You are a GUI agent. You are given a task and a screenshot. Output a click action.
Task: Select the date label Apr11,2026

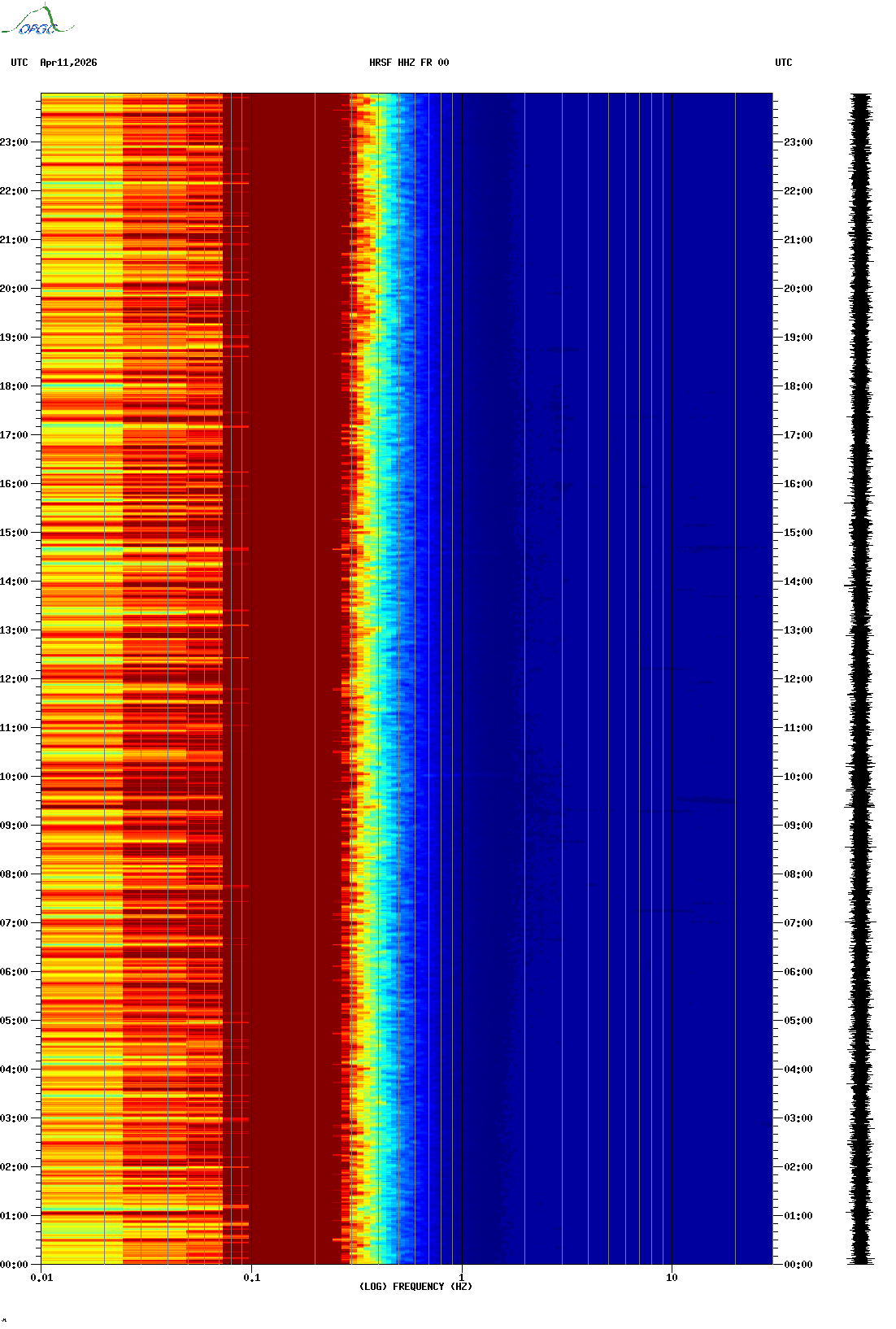[x=68, y=63]
